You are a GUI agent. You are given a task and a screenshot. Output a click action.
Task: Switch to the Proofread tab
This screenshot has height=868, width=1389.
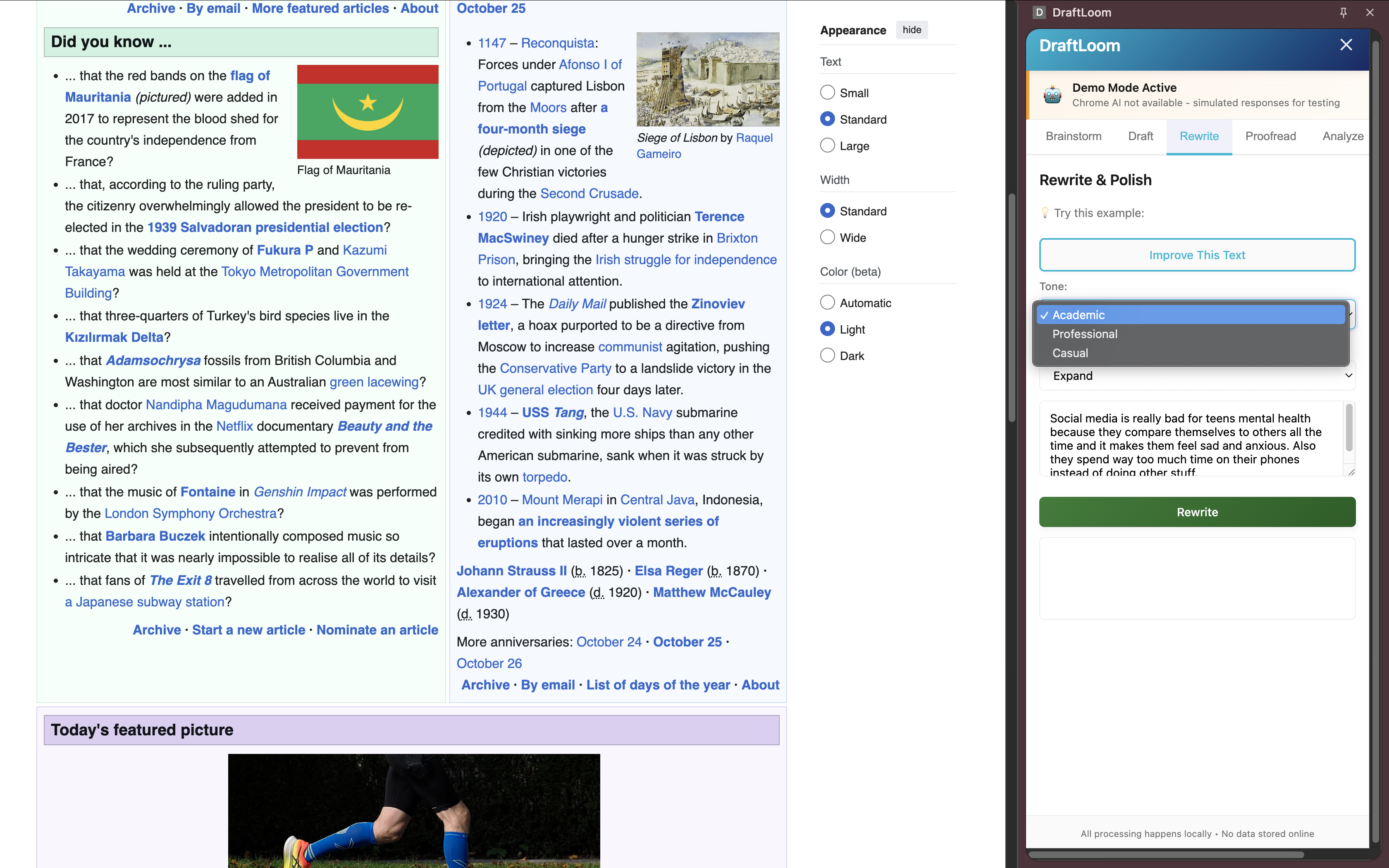[1270, 136]
